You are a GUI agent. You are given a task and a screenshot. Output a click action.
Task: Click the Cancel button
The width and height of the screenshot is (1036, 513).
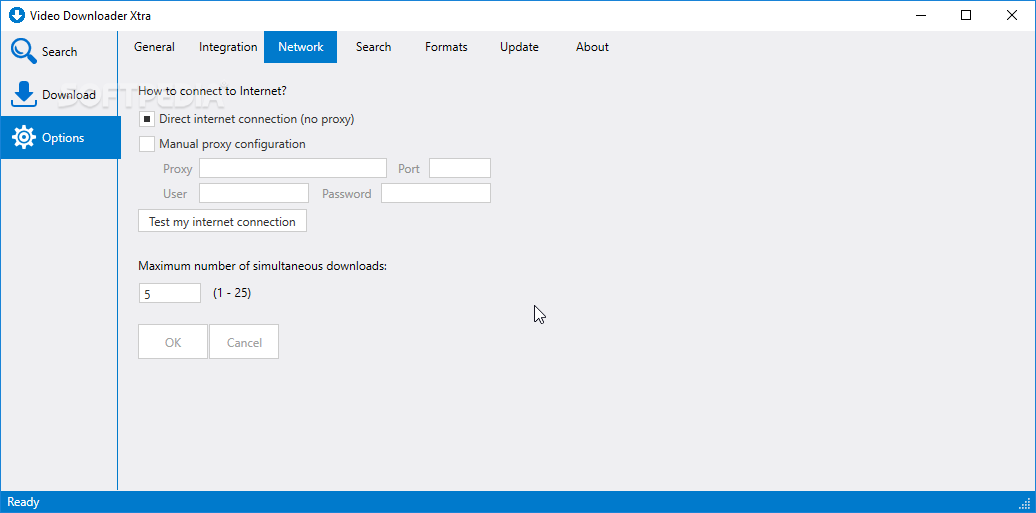point(244,342)
